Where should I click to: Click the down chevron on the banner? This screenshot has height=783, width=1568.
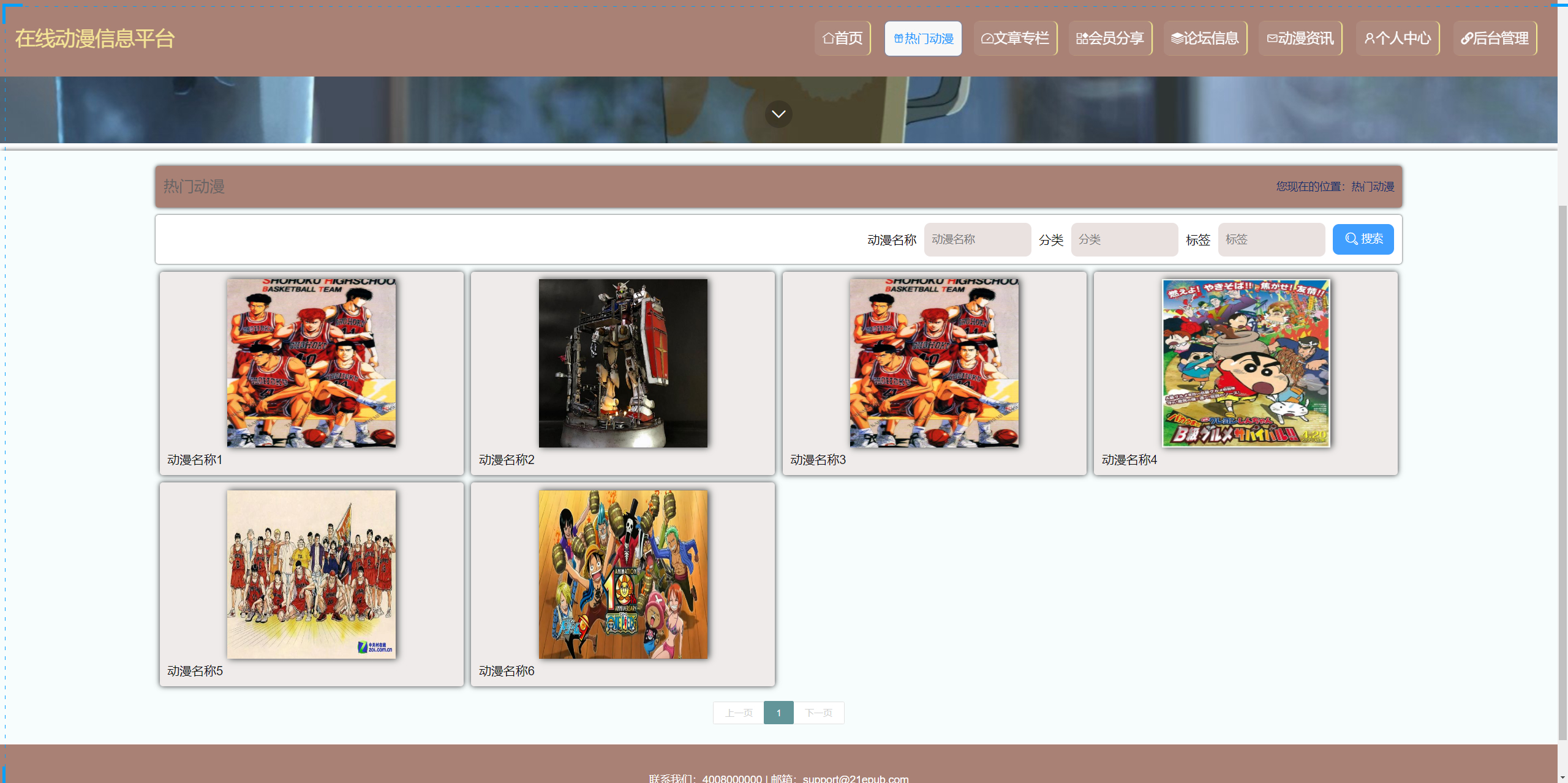click(778, 114)
